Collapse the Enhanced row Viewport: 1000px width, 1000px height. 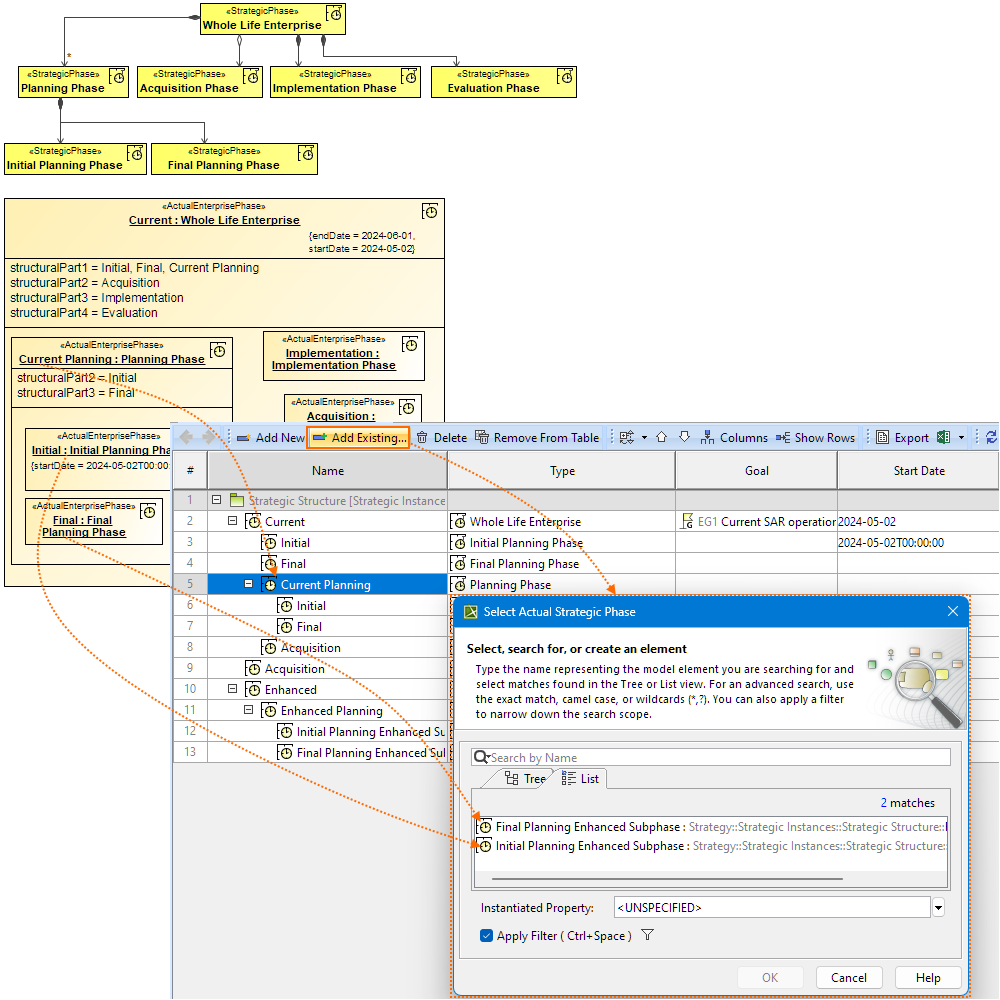232,689
